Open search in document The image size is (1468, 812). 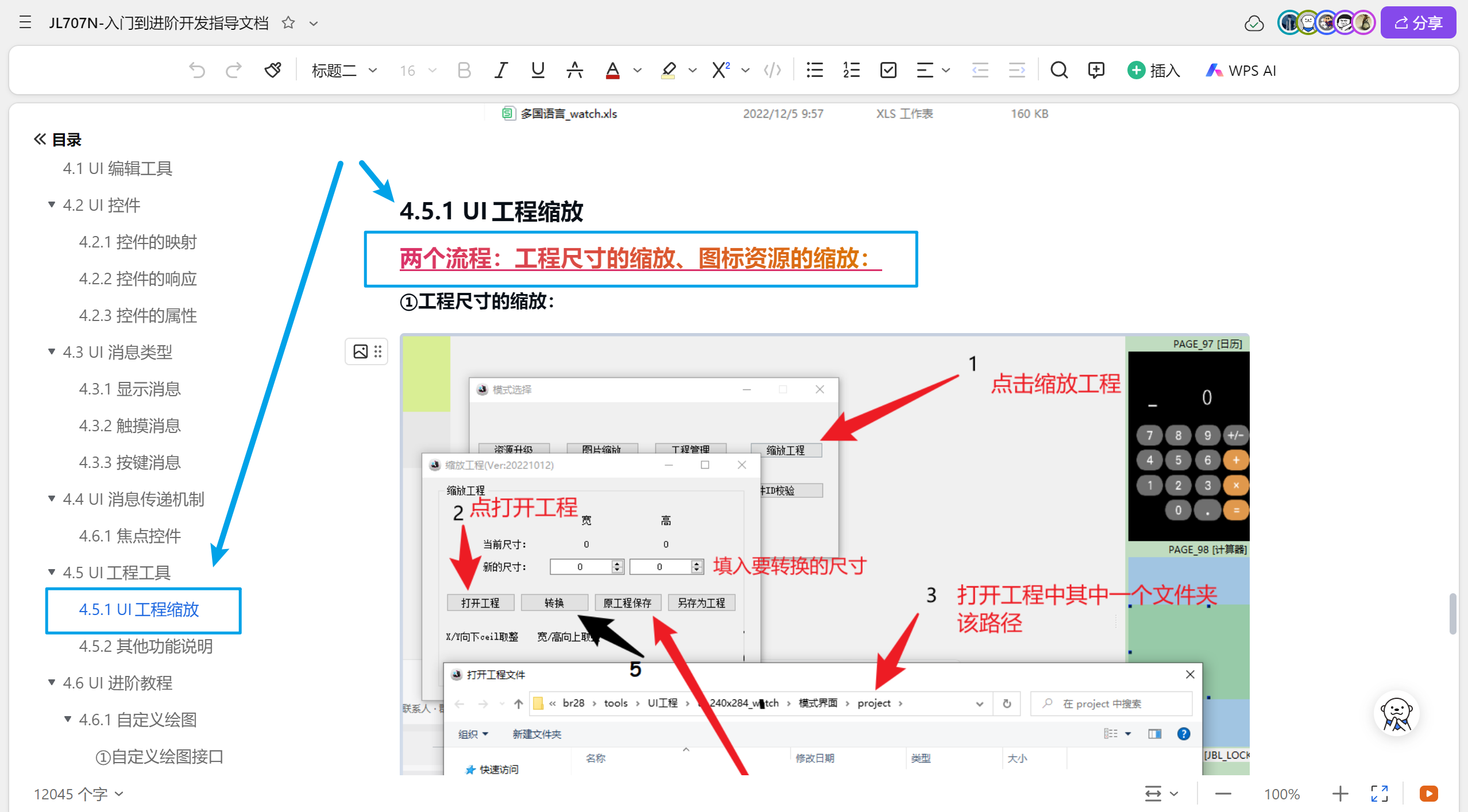1059,71
